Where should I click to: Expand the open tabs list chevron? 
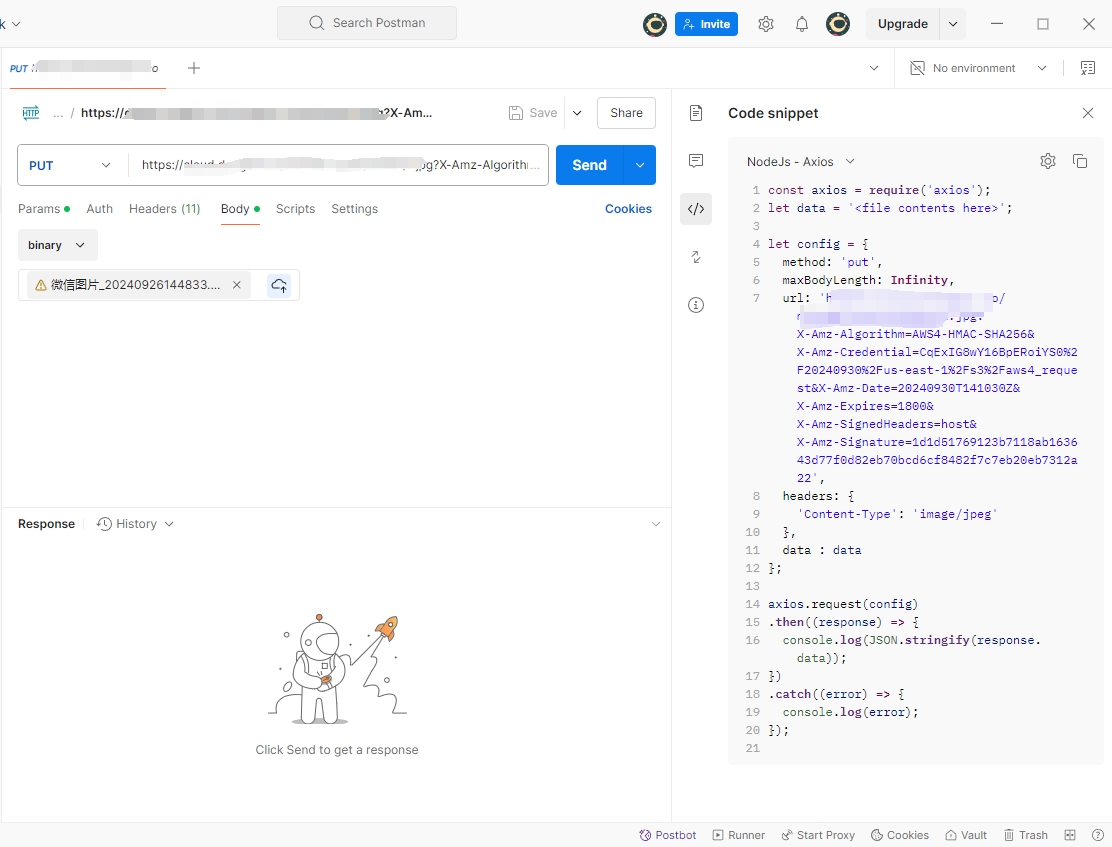pyautogui.click(x=874, y=68)
